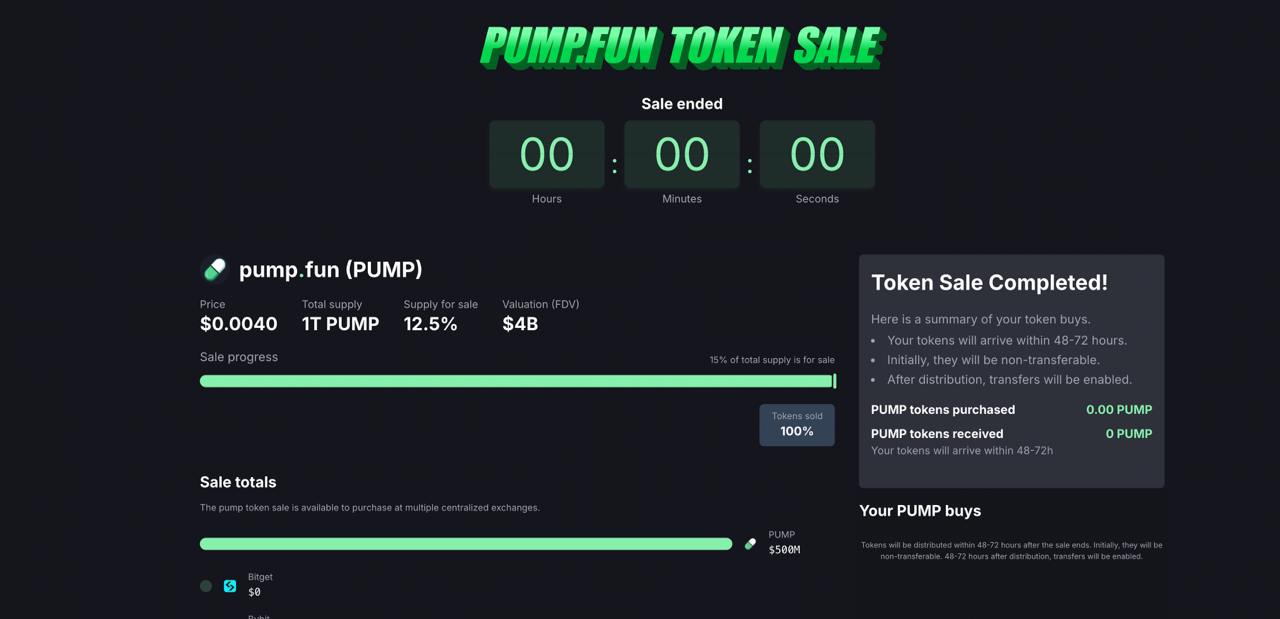Click the PUMP.FUN TOKEN SALE banner logo
Screen dimensions: 1280x619
(682, 47)
